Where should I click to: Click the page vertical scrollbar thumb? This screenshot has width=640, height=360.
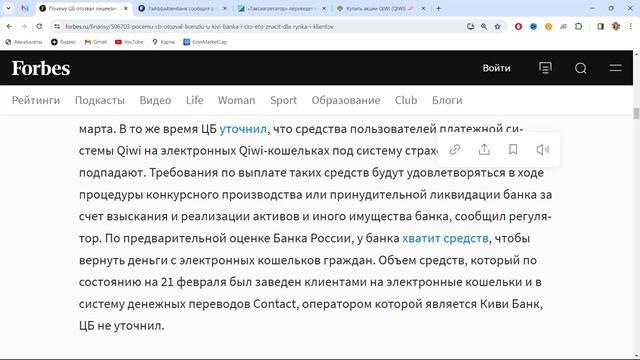[x=636, y=113]
